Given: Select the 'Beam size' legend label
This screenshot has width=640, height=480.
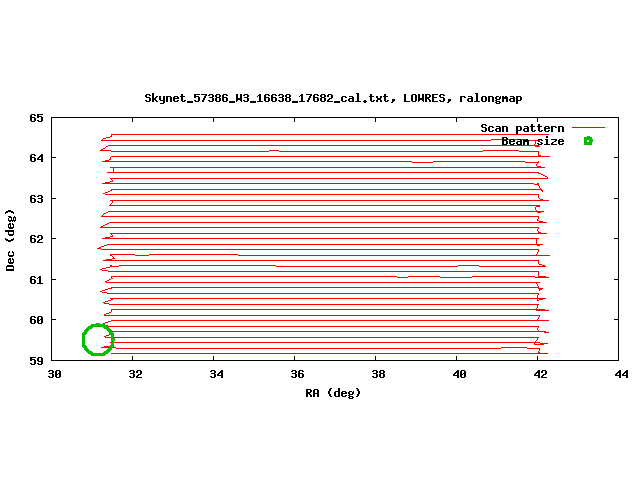Looking at the screenshot, I should pos(533,141).
